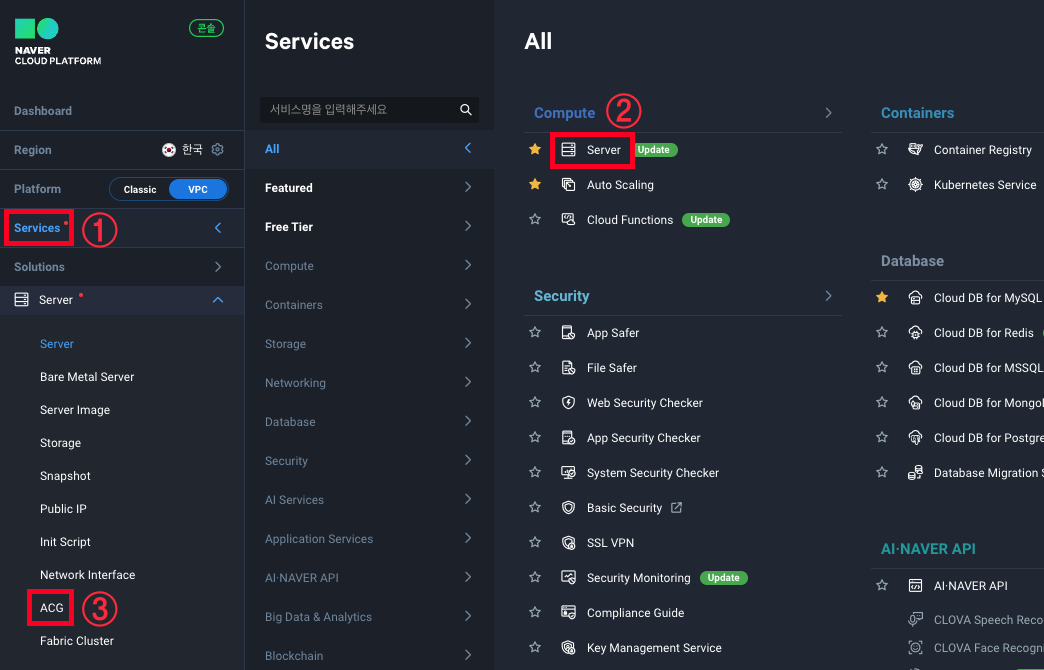Image resolution: width=1044 pixels, height=670 pixels.
Task: Click the App Safer icon
Action: (568, 332)
